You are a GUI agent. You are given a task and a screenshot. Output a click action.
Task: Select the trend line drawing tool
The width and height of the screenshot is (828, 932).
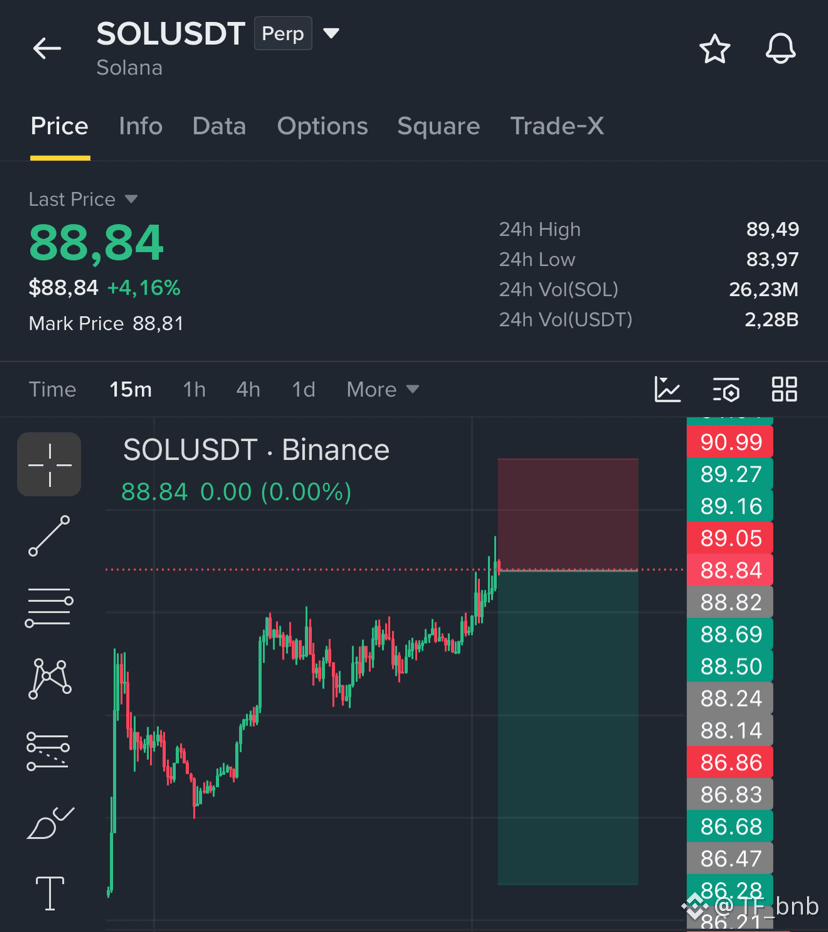[49, 536]
